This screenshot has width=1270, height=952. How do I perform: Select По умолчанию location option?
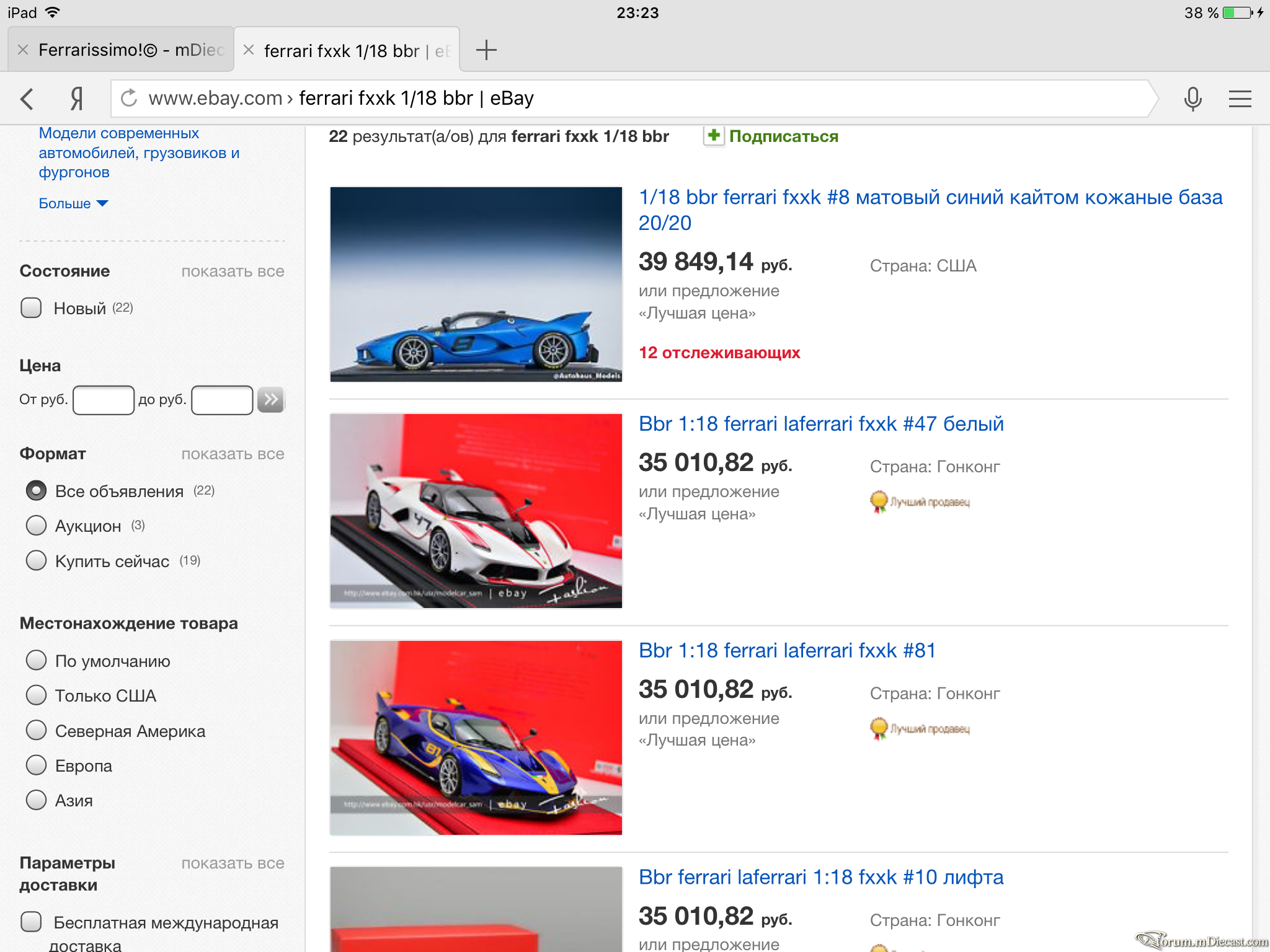pyautogui.click(x=37, y=661)
